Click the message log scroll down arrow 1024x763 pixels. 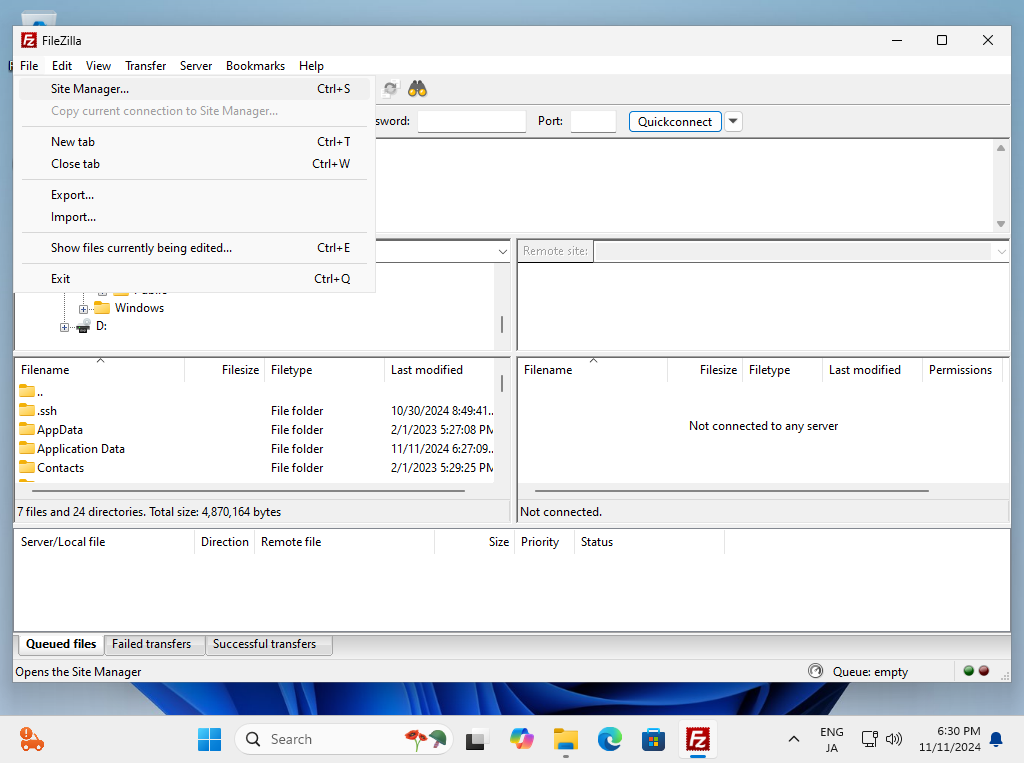pos(1000,224)
